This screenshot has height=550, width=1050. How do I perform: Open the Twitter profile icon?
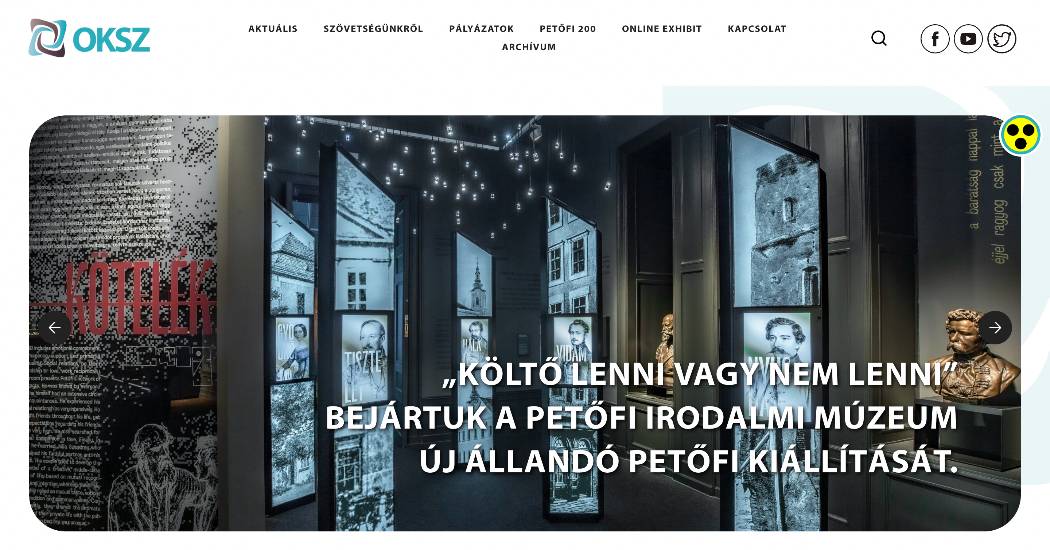pos(1002,39)
